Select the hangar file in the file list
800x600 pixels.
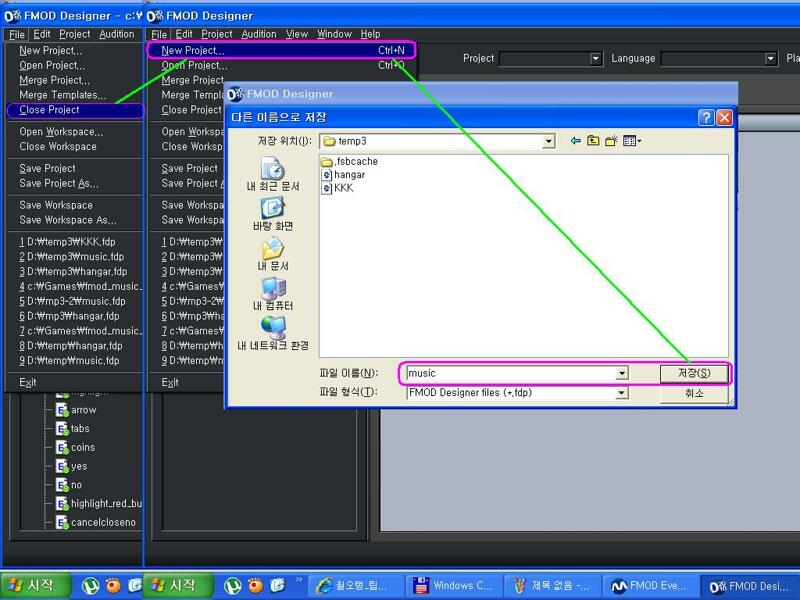(x=343, y=175)
